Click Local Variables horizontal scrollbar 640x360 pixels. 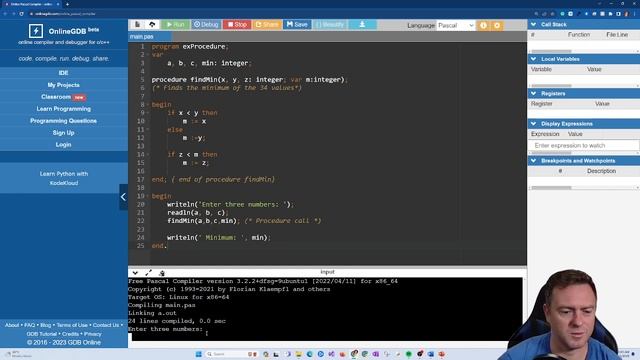pos(551,86)
